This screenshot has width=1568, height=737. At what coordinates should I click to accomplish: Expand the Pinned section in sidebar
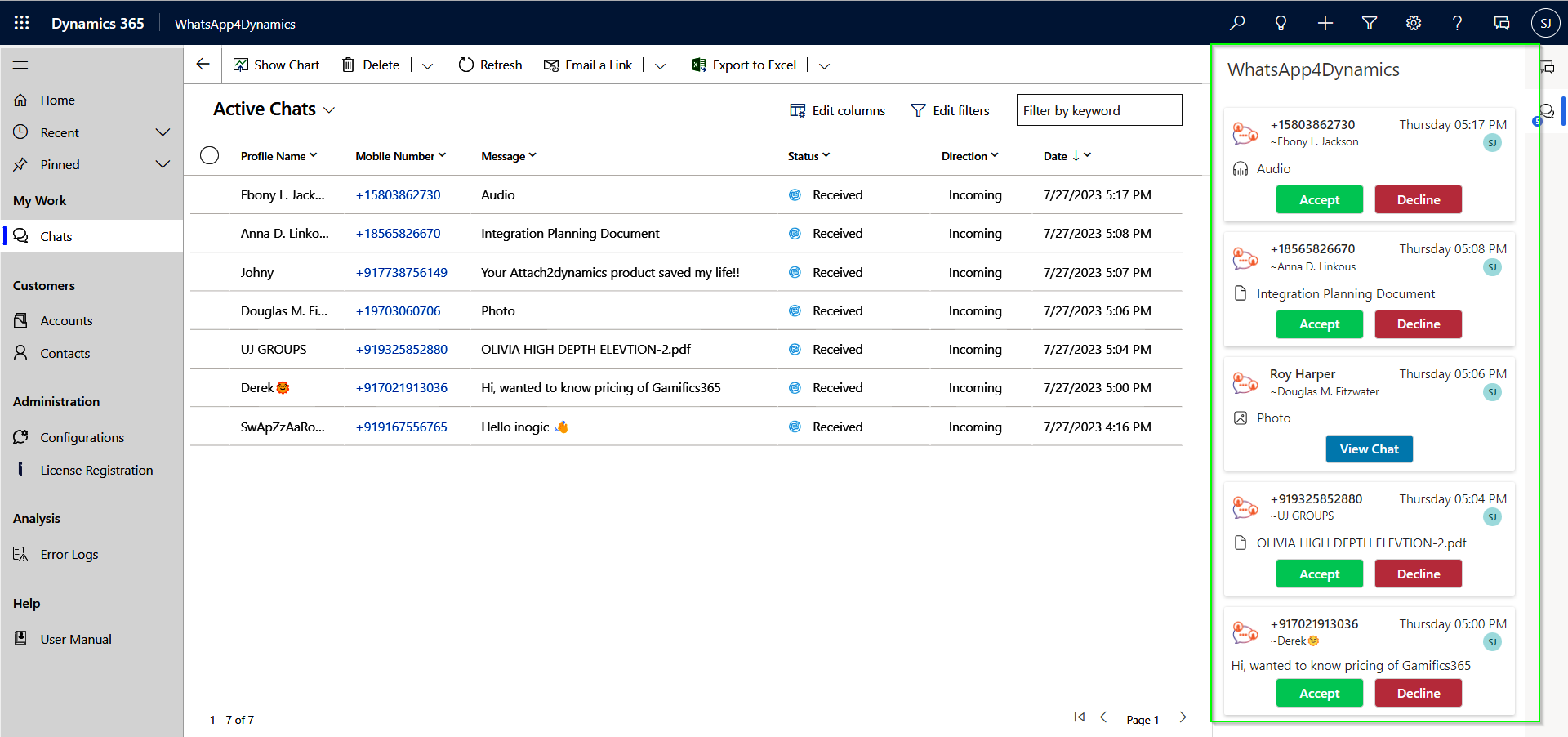tap(163, 164)
